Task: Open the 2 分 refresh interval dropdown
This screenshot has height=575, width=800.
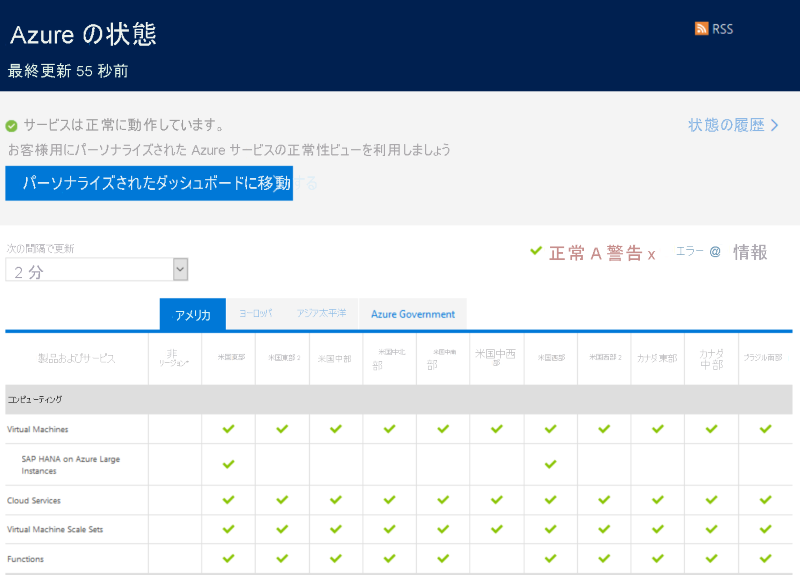Action: point(96,269)
